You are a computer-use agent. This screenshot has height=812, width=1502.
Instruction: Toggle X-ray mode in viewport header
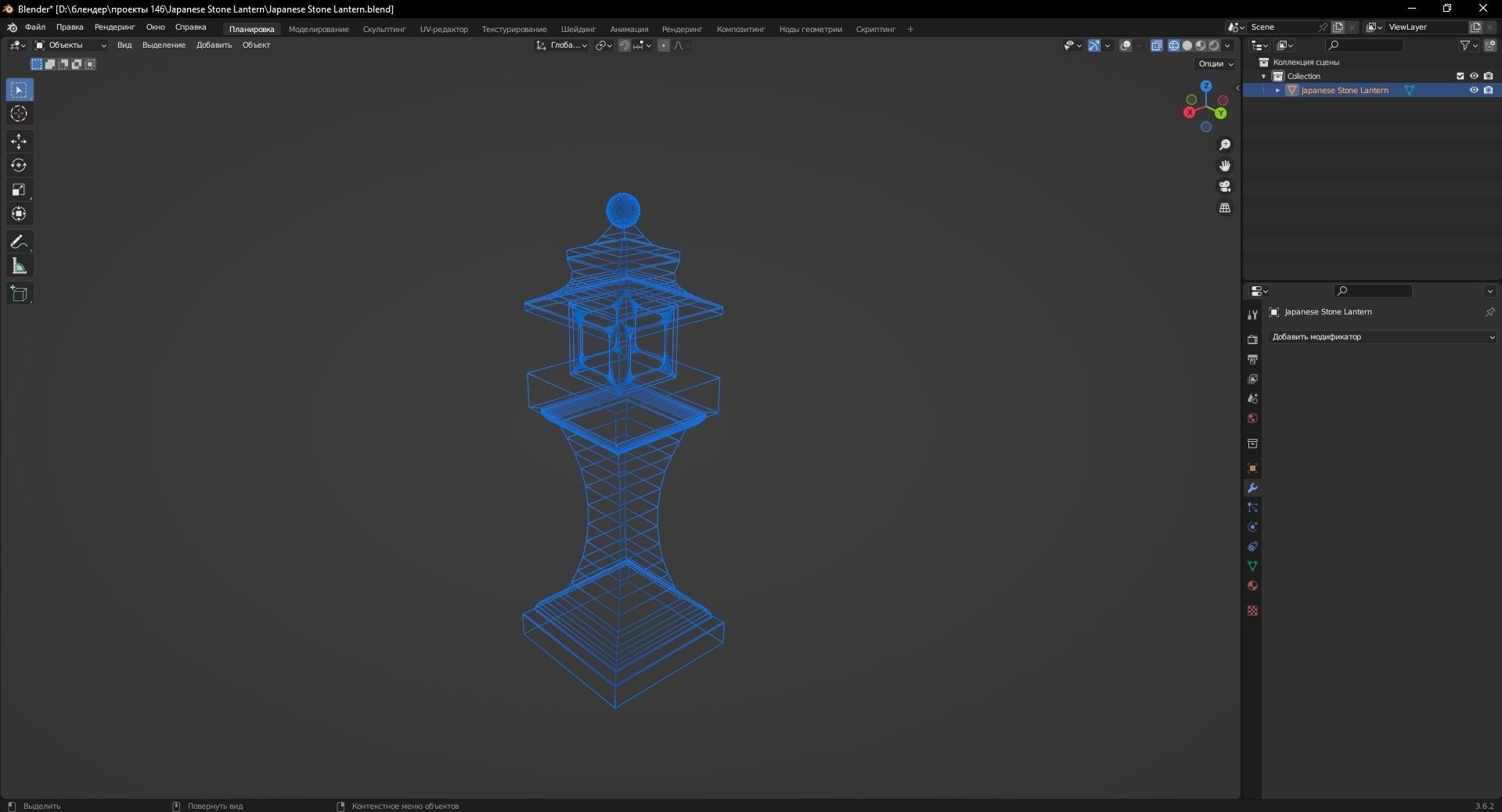coord(1157,45)
